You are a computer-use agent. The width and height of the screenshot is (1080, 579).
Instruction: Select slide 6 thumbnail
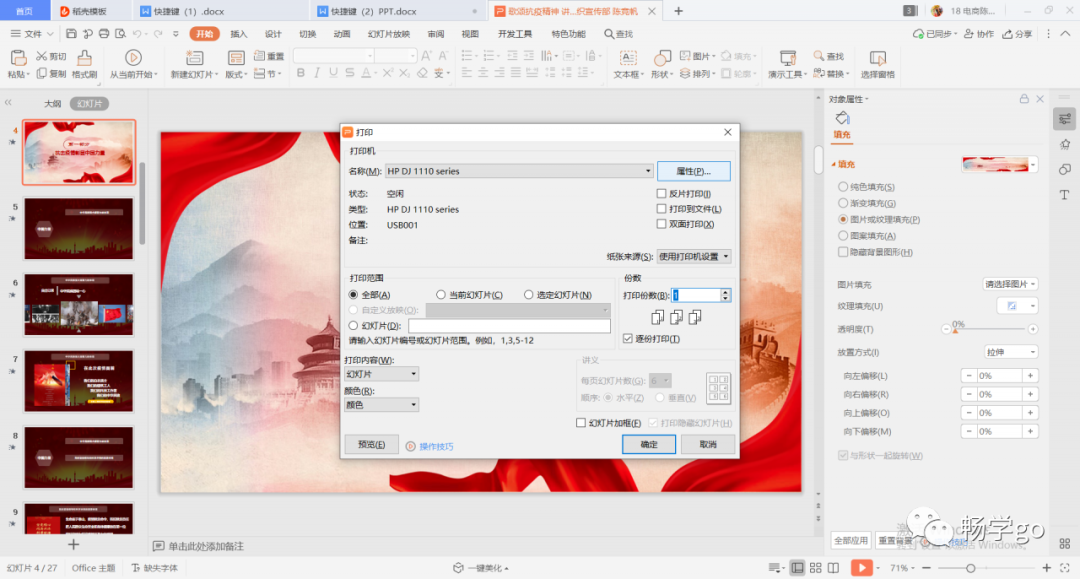click(79, 304)
